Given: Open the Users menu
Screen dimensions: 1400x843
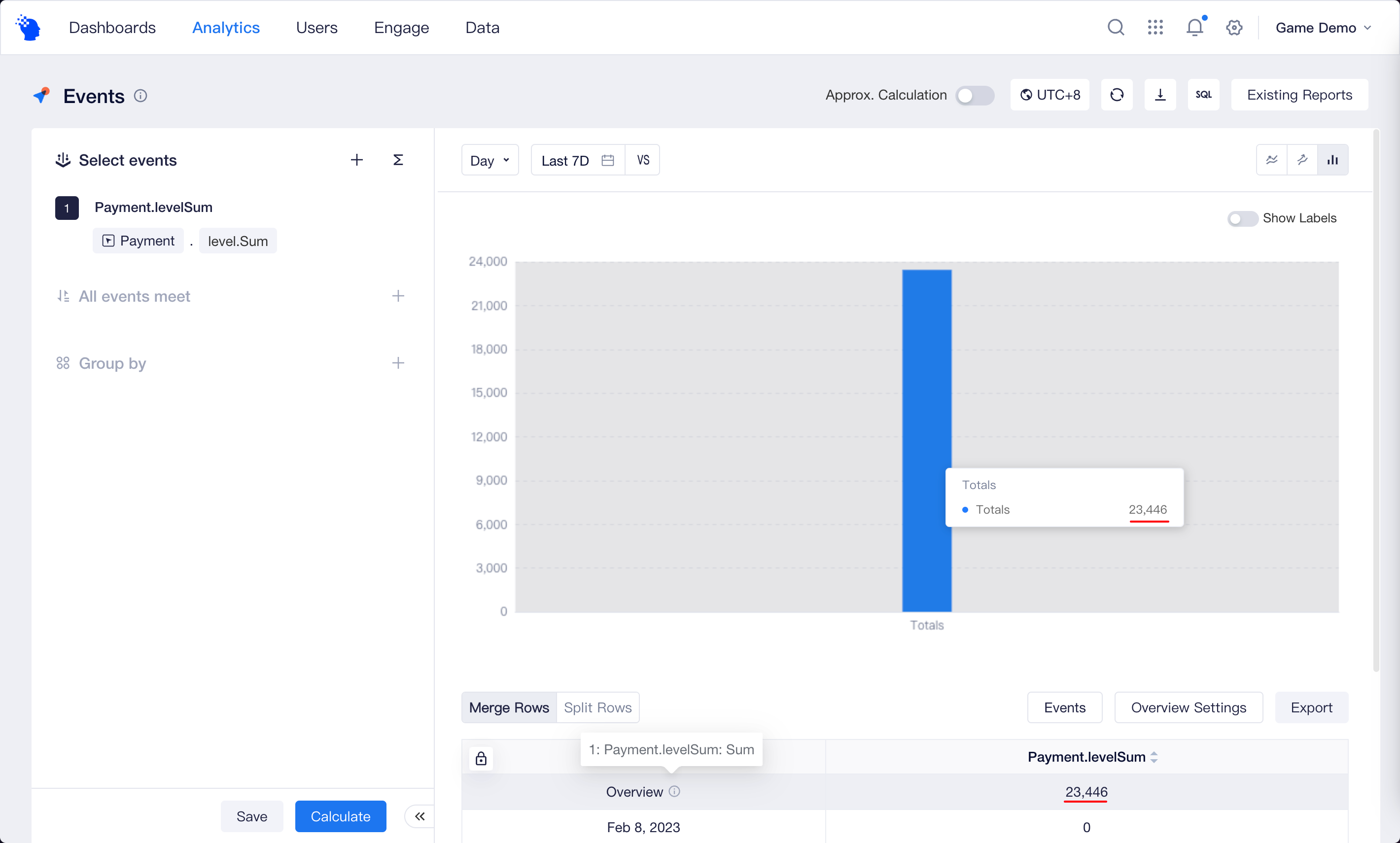Looking at the screenshot, I should tap(316, 27).
